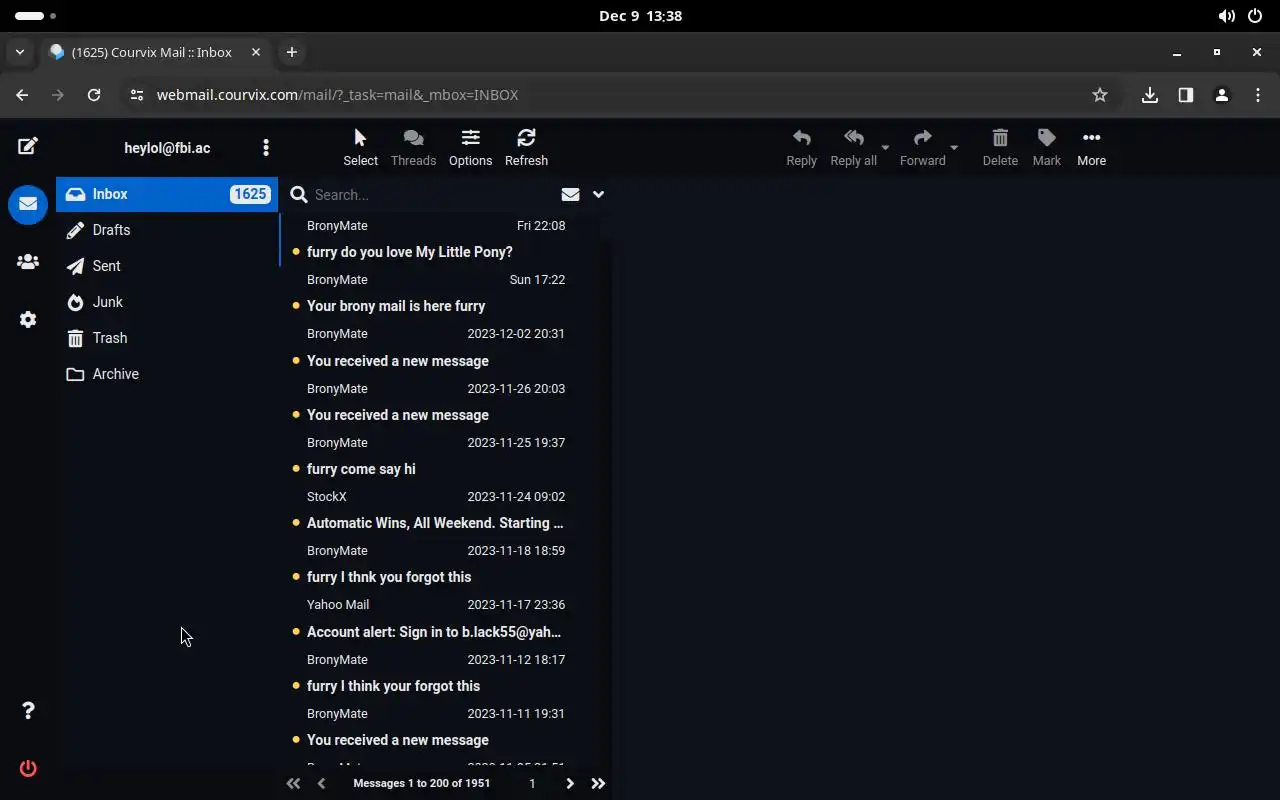Viewport: 1280px width, 800px height.
Task: Open the Junk folder
Action: 167,302
